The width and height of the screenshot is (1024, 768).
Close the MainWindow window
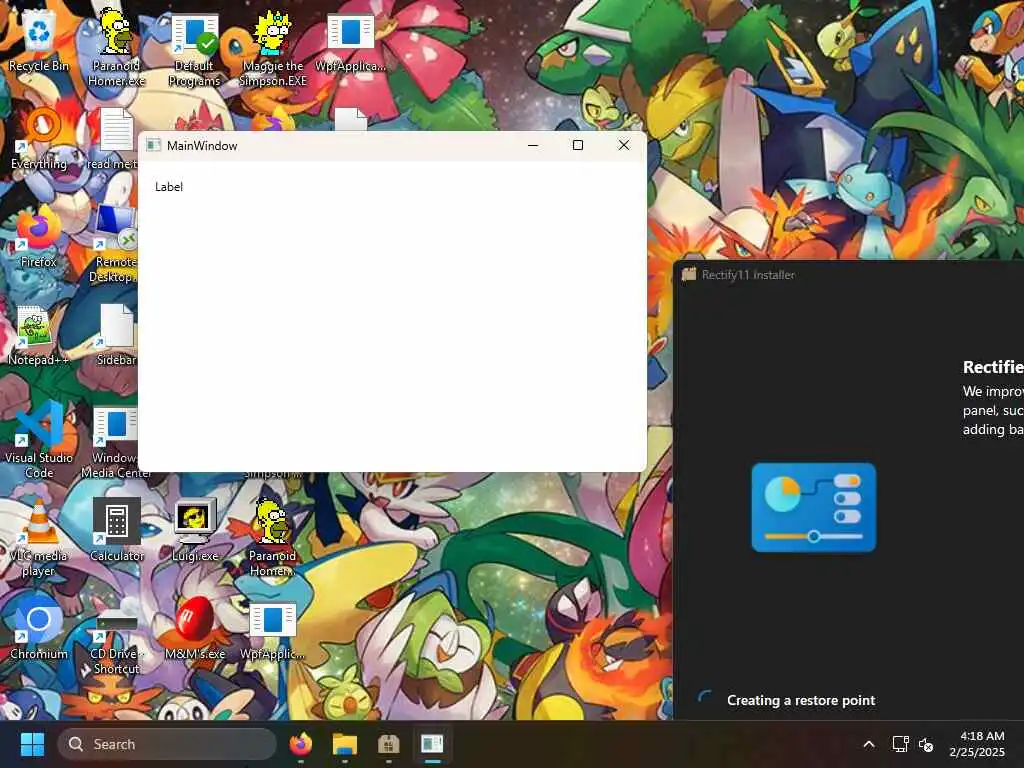coord(624,145)
